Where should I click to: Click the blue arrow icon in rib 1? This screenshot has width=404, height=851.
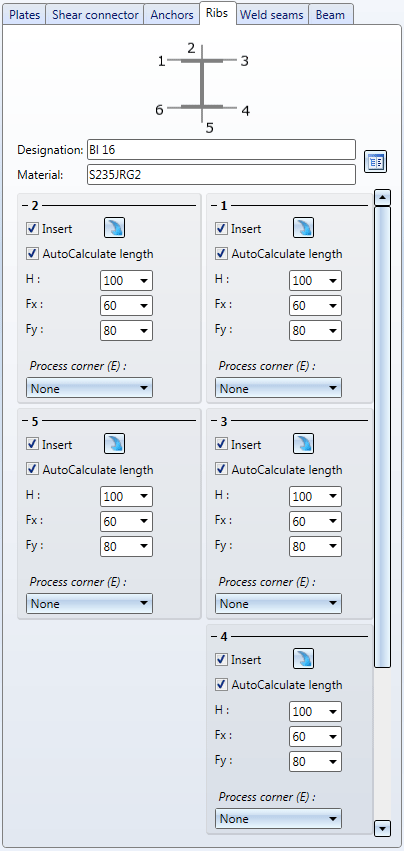pyautogui.click(x=304, y=228)
